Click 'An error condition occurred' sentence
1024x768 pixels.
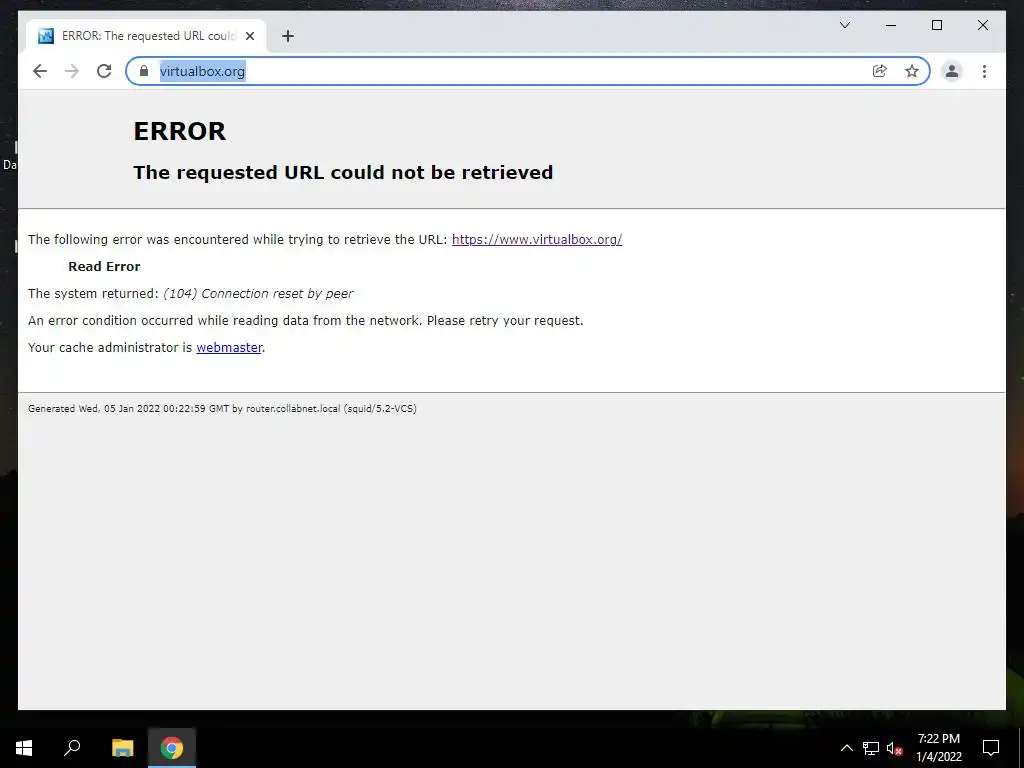coord(306,321)
